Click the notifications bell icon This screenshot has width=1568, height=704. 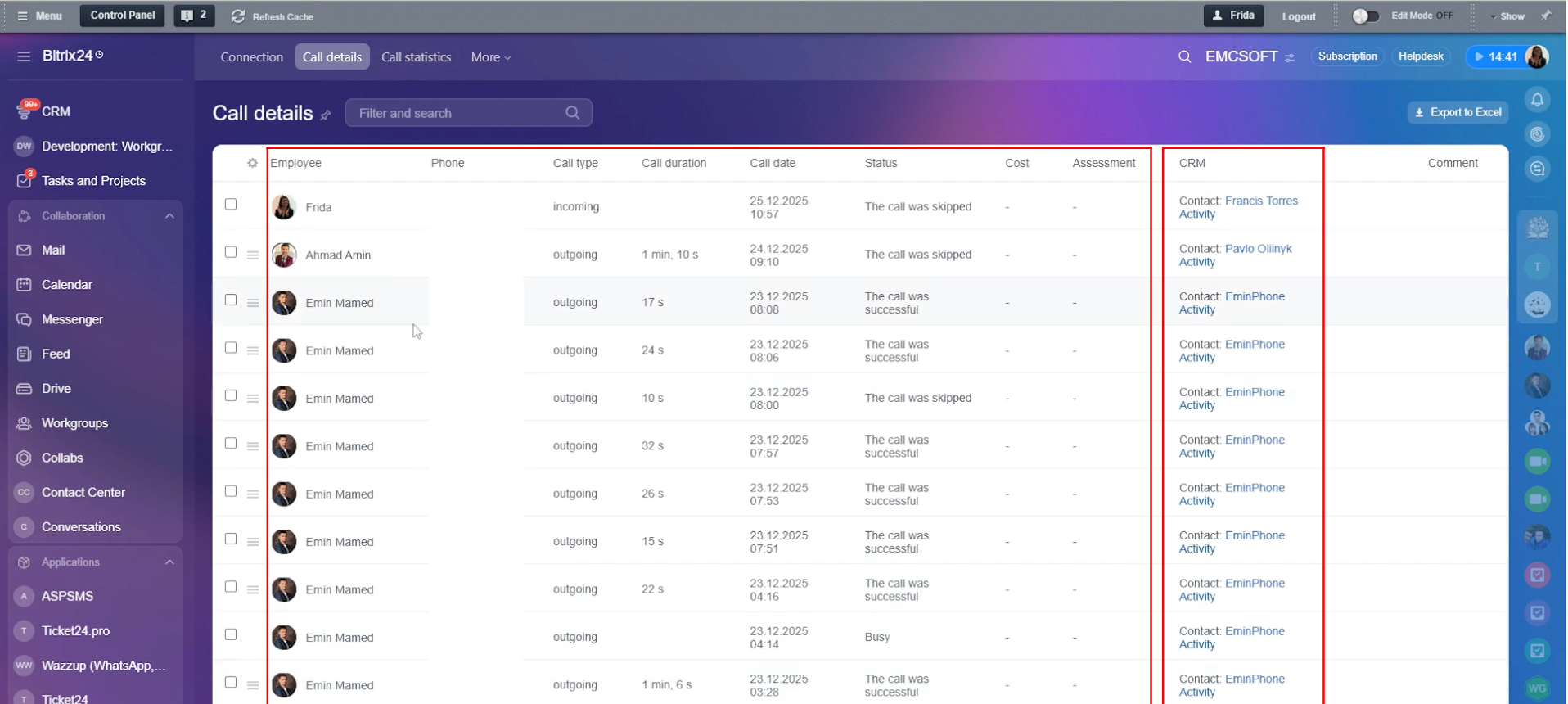[x=1537, y=100]
